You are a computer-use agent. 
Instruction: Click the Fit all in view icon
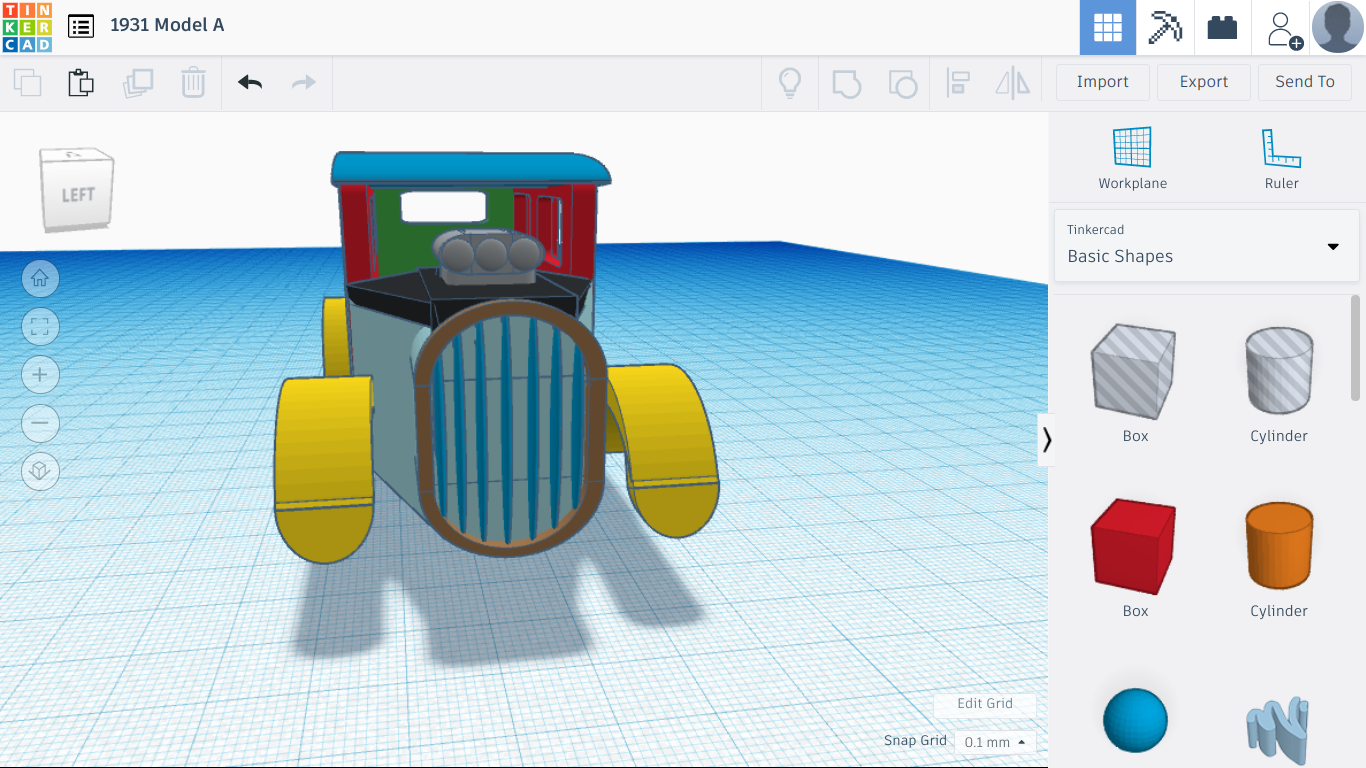[x=40, y=327]
